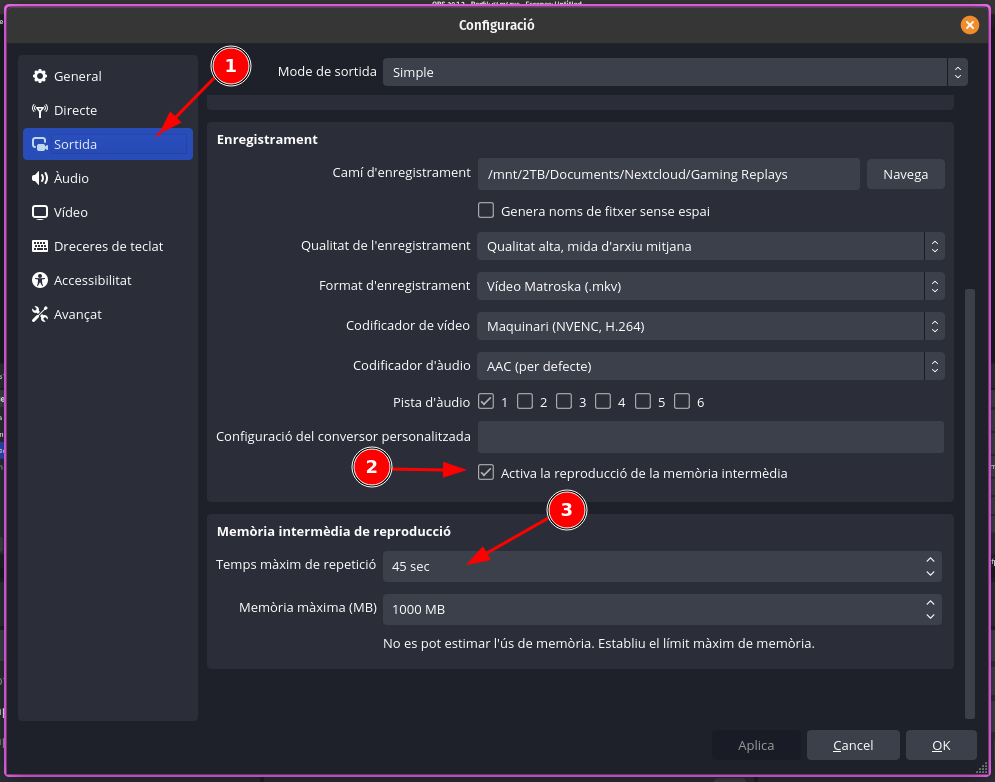Open the Format d'enregistrament dropdown
This screenshot has width=995, height=782.
coord(710,286)
